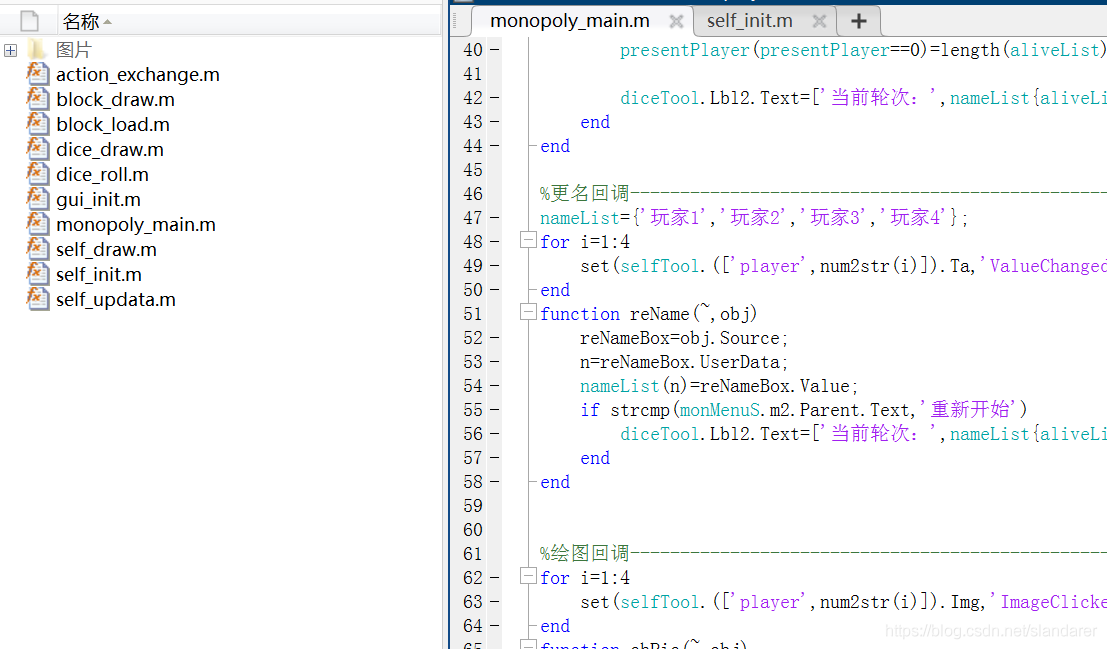Screen dimensions: 1107x649
Task: Set breakpoint dash at line 40
Action: pyautogui.click(x=494, y=50)
